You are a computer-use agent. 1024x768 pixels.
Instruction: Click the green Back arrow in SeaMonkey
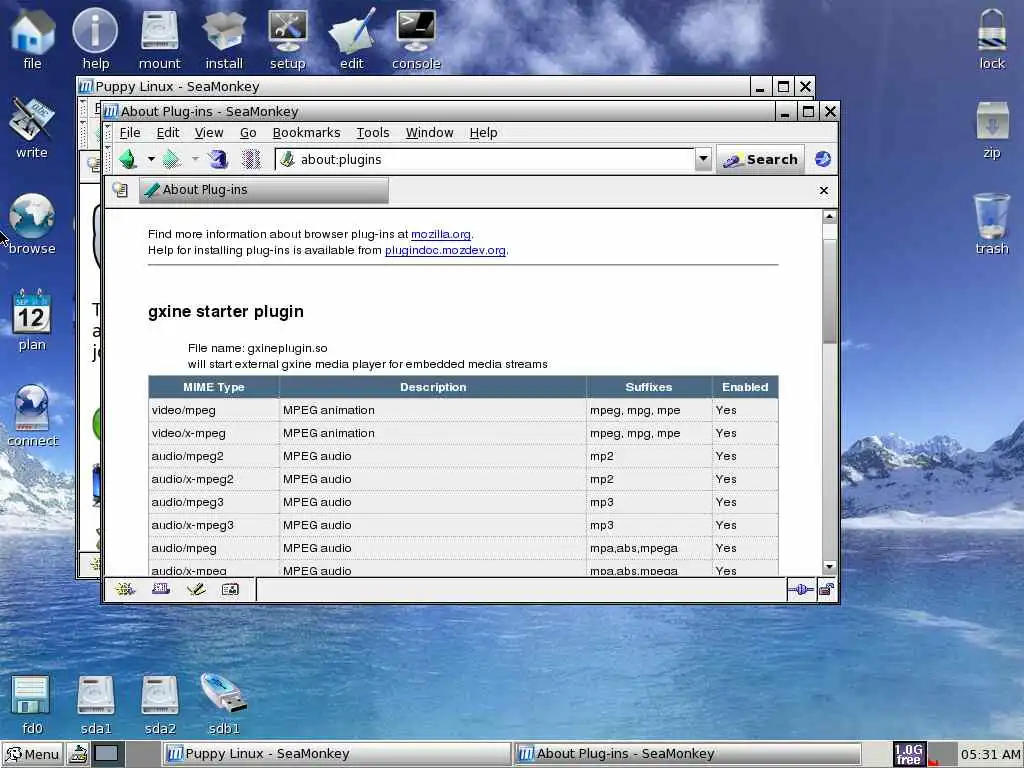pyautogui.click(x=128, y=159)
